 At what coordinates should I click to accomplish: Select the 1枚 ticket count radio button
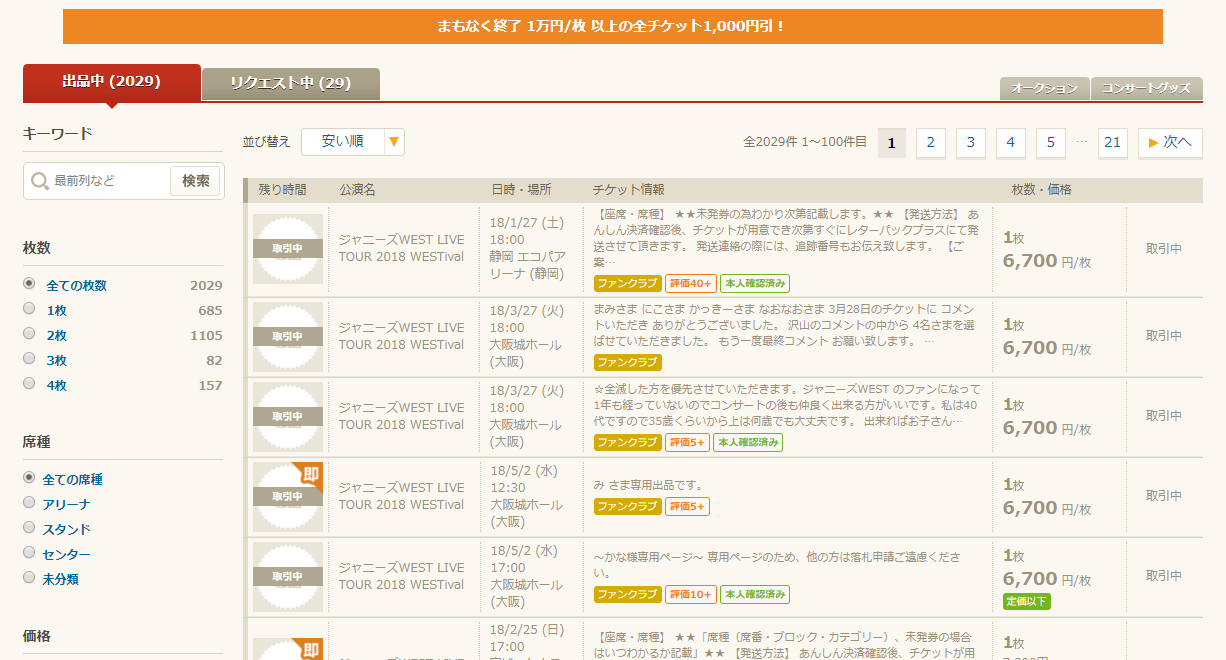tap(29, 309)
